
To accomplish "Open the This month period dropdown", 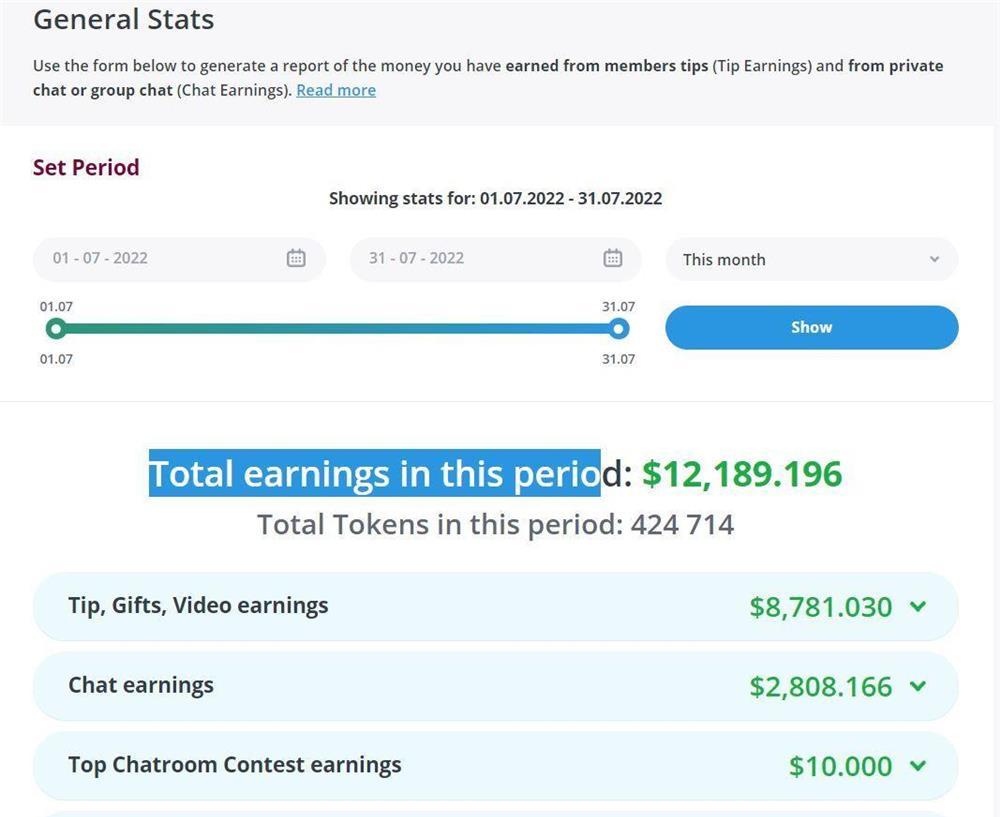I will [x=811, y=259].
